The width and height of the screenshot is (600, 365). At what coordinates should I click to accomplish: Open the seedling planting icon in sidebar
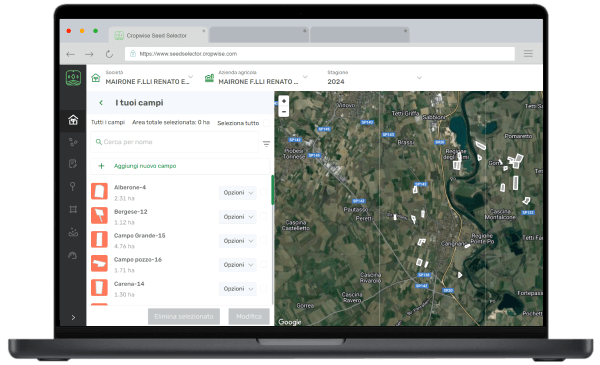point(73,232)
